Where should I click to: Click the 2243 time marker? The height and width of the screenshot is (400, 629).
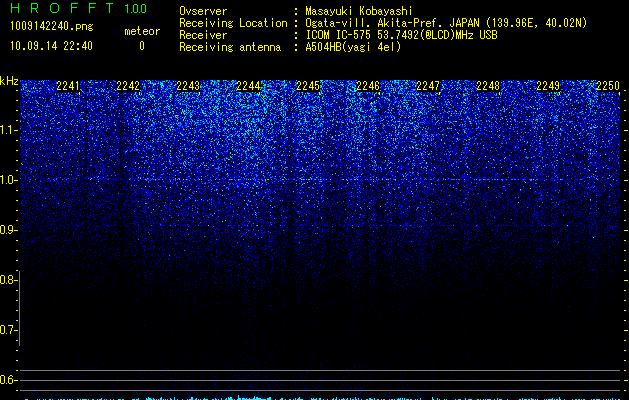click(x=188, y=86)
